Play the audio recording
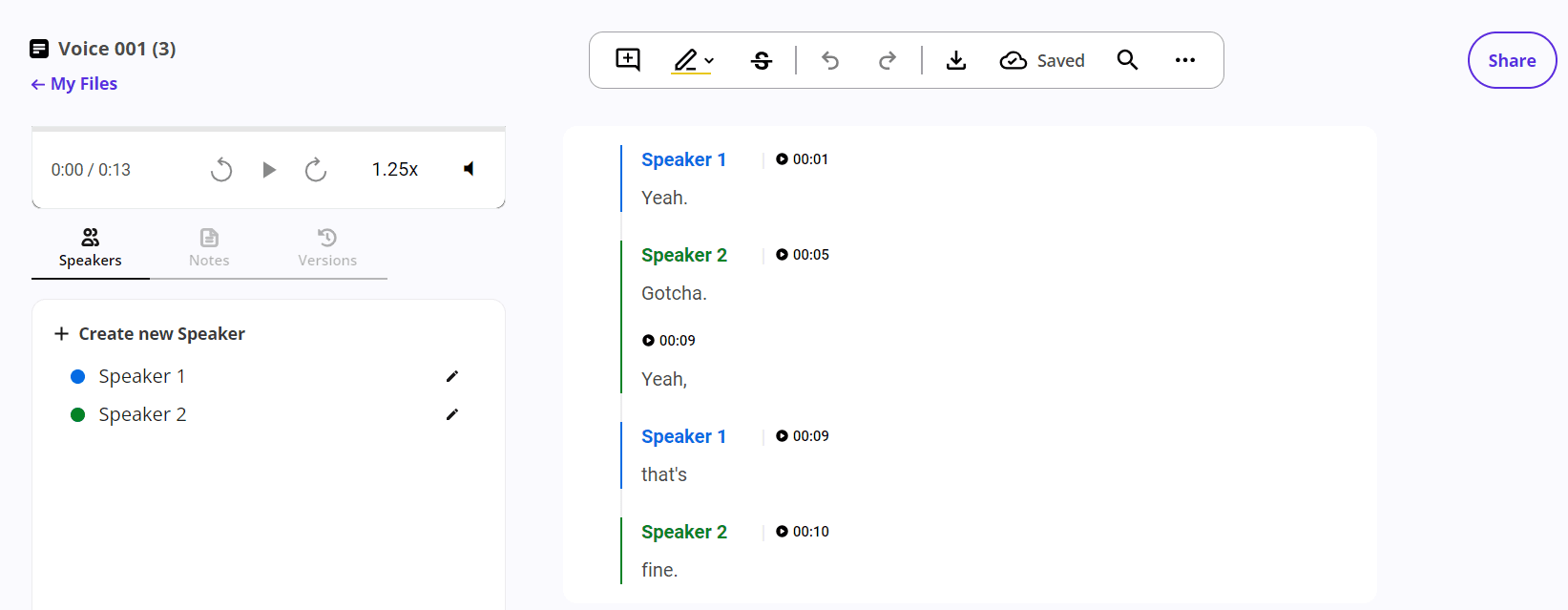Image resolution: width=1568 pixels, height=610 pixels. coord(269,170)
